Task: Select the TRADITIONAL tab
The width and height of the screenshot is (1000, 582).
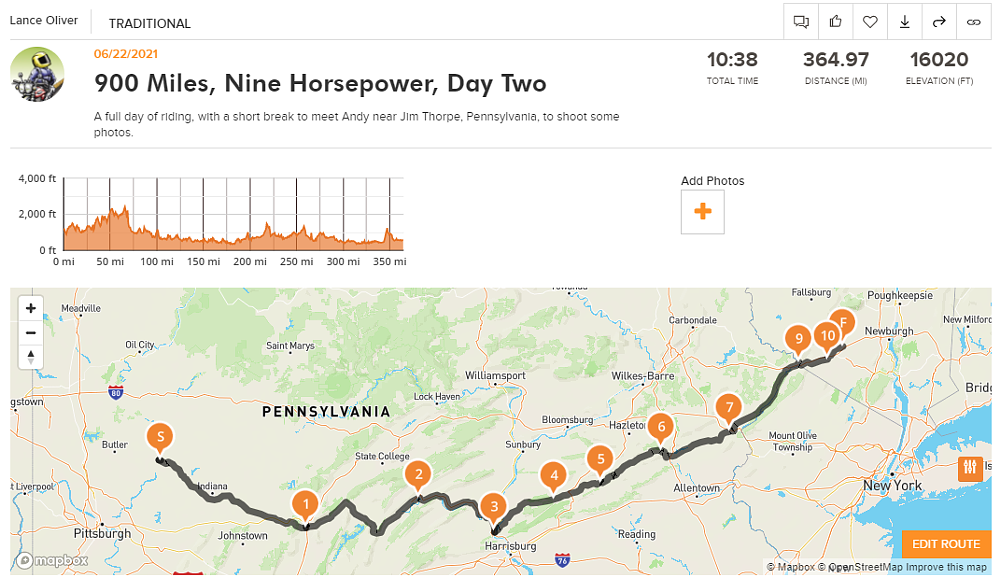Action: 149,23
